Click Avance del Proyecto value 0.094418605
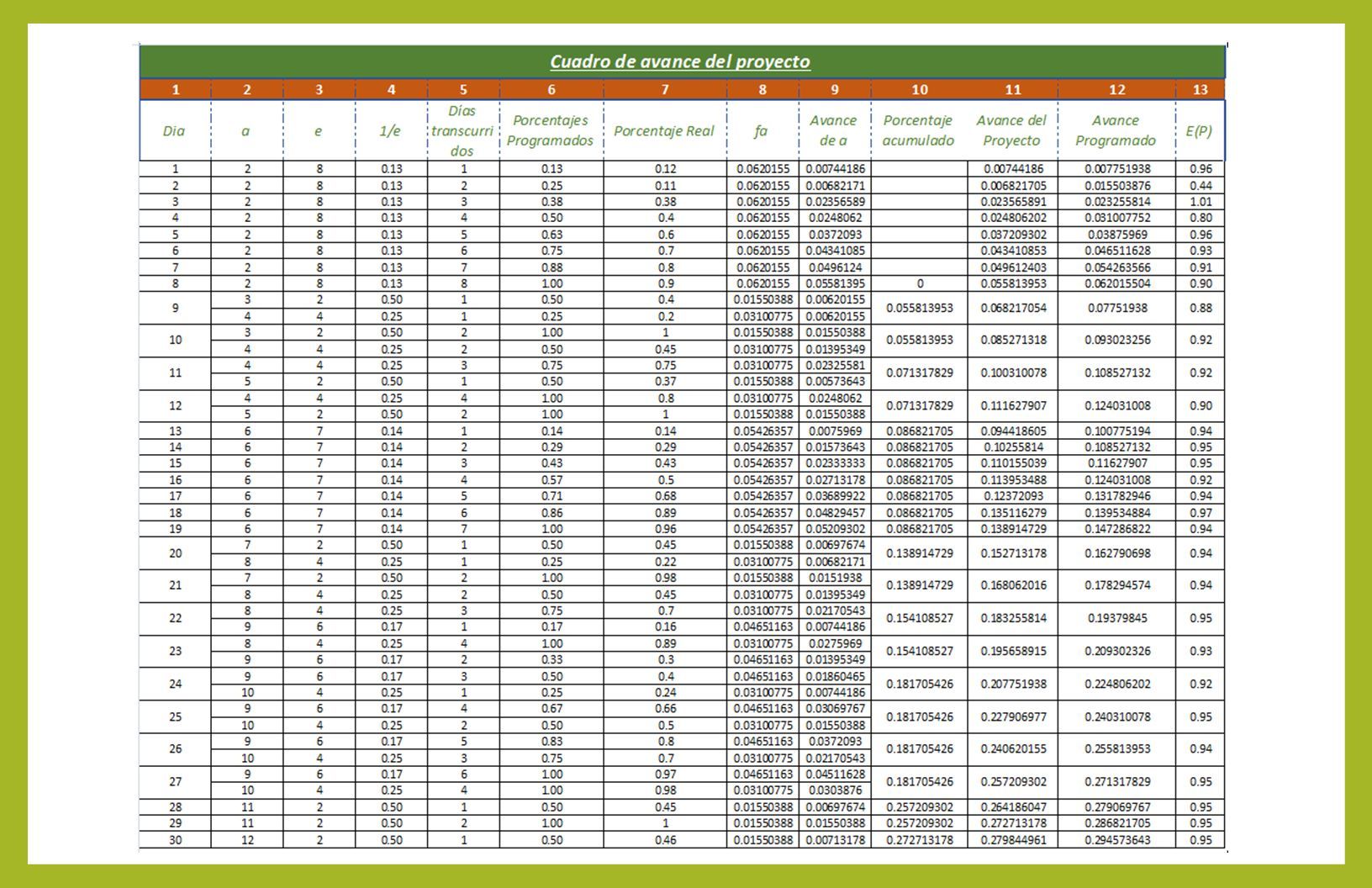Image resolution: width=1372 pixels, height=888 pixels. tap(1013, 431)
